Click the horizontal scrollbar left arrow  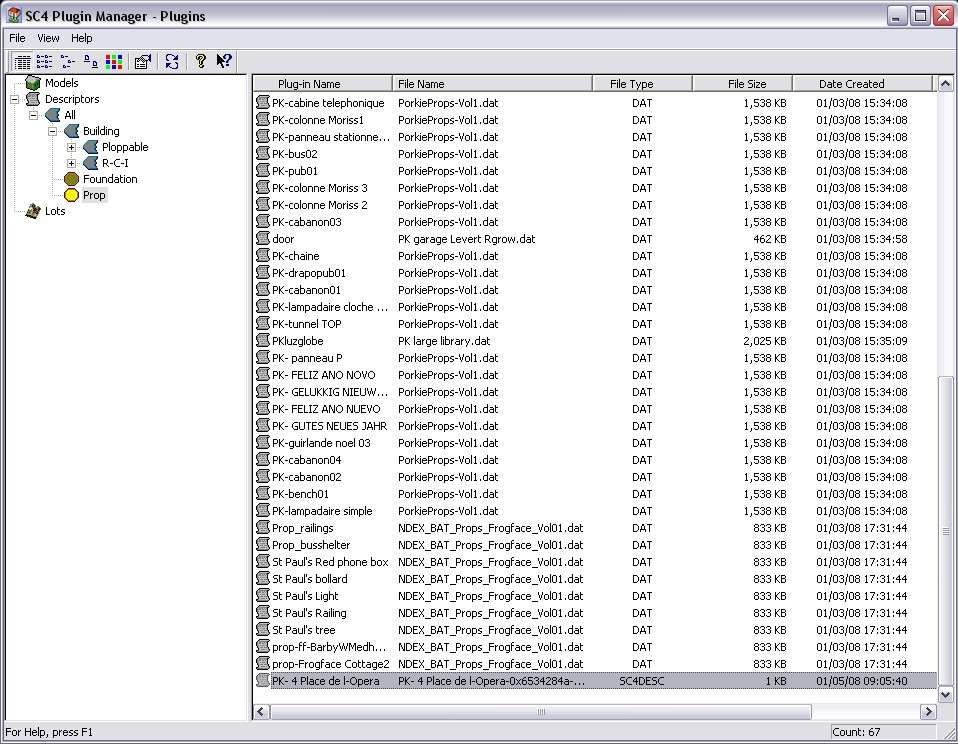click(x=261, y=712)
